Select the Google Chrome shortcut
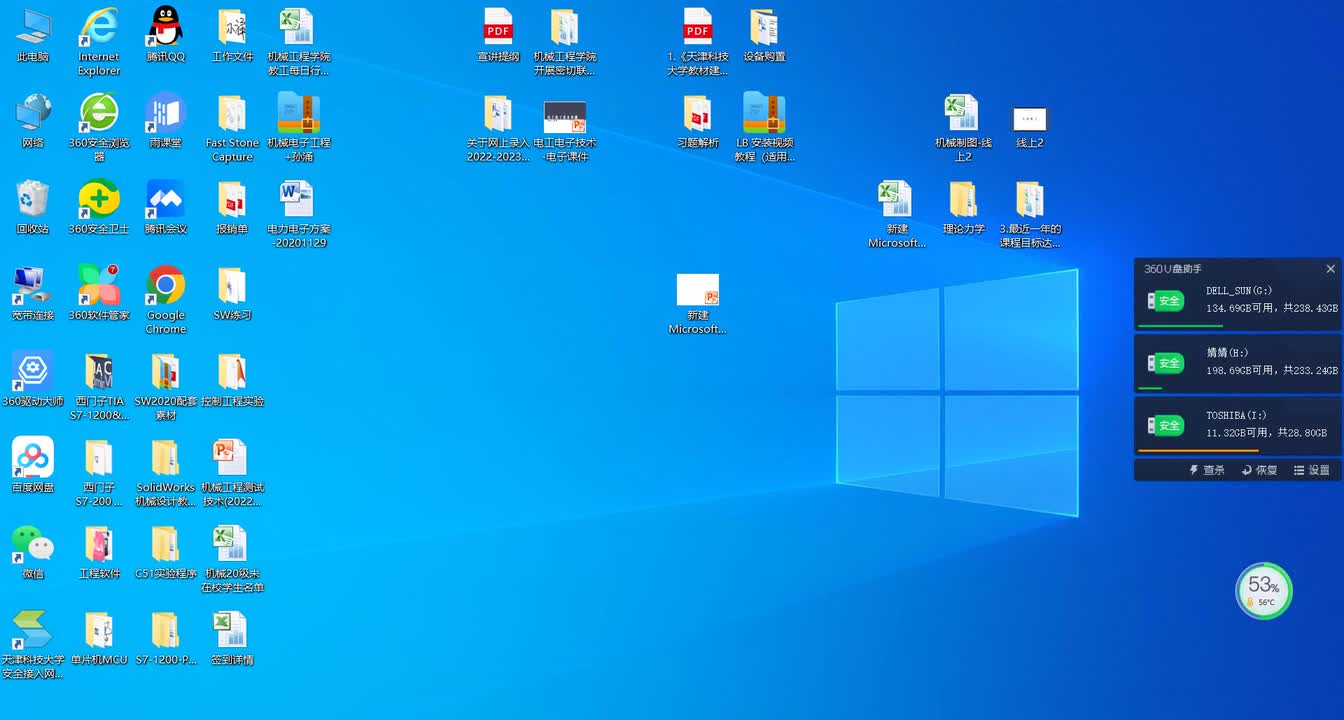 pos(165,300)
